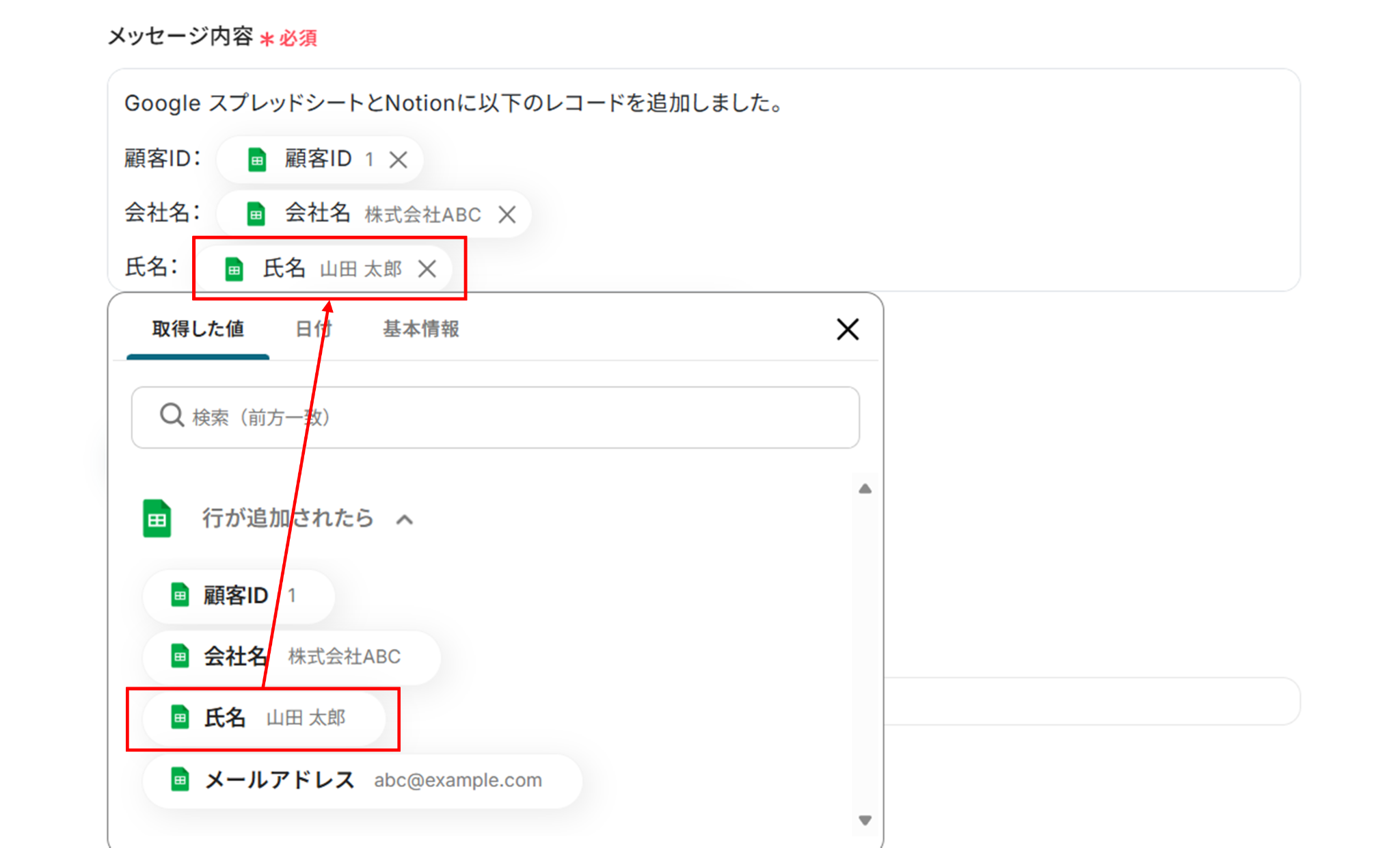Remove the 氏名 chip from message
The width and height of the screenshot is (1400, 848).
[x=427, y=269]
